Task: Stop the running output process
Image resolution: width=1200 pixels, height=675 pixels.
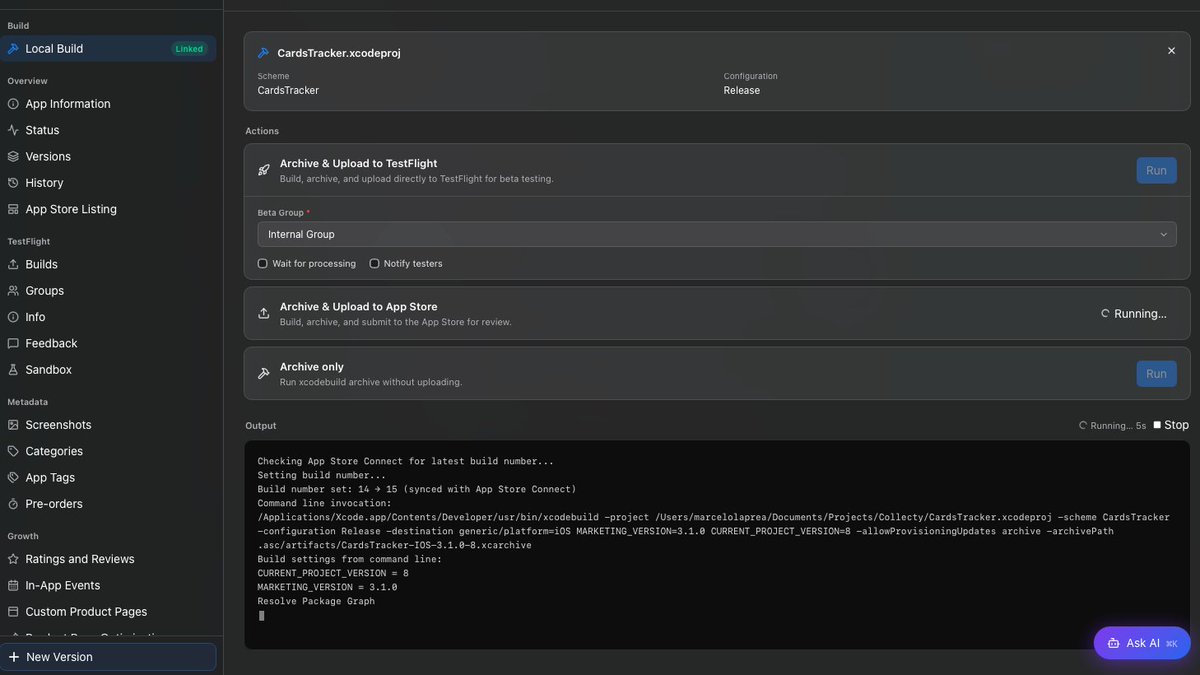Action: [x=1171, y=425]
